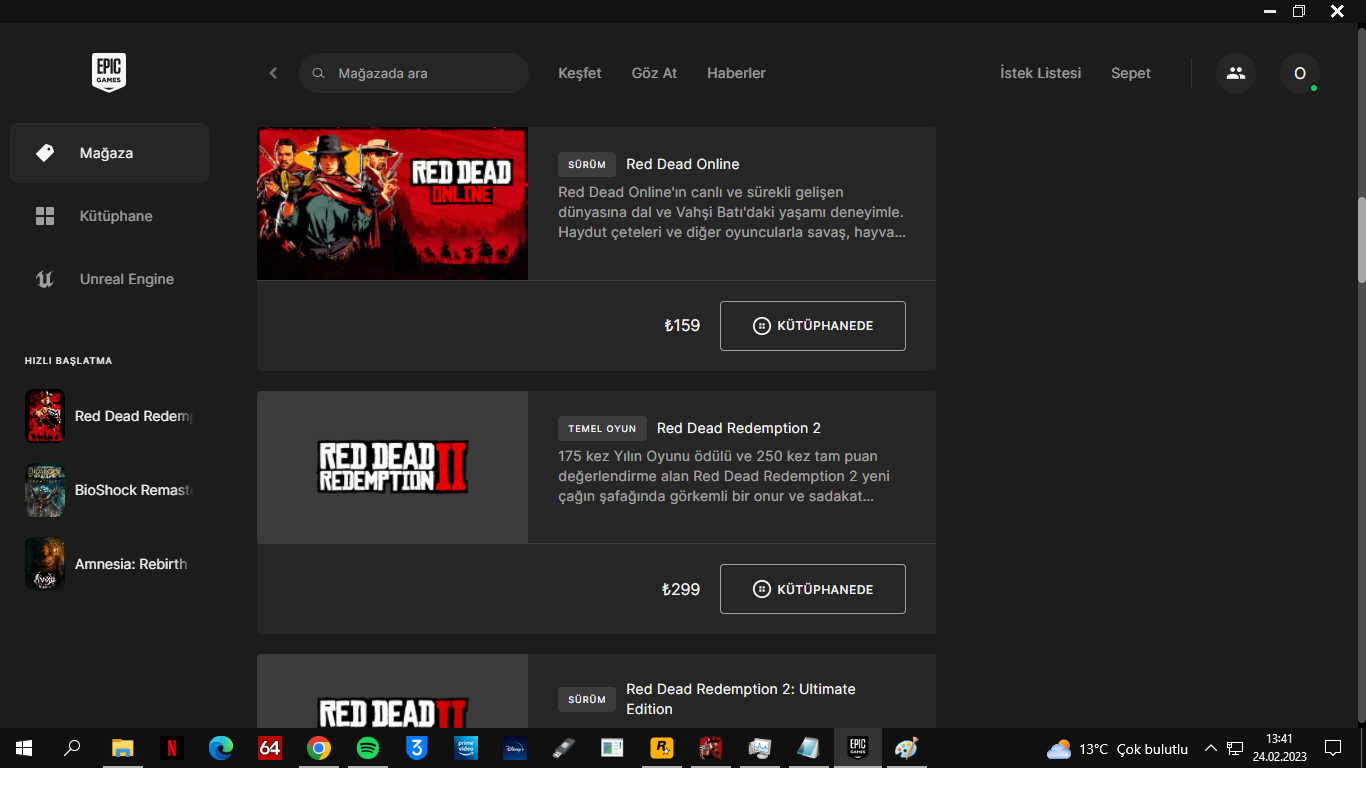The width and height of the screenshot is (1366, 800).
Task: Click SÜRÜM badge next to Red Dead Online
Action: click(x=587, y=164)
